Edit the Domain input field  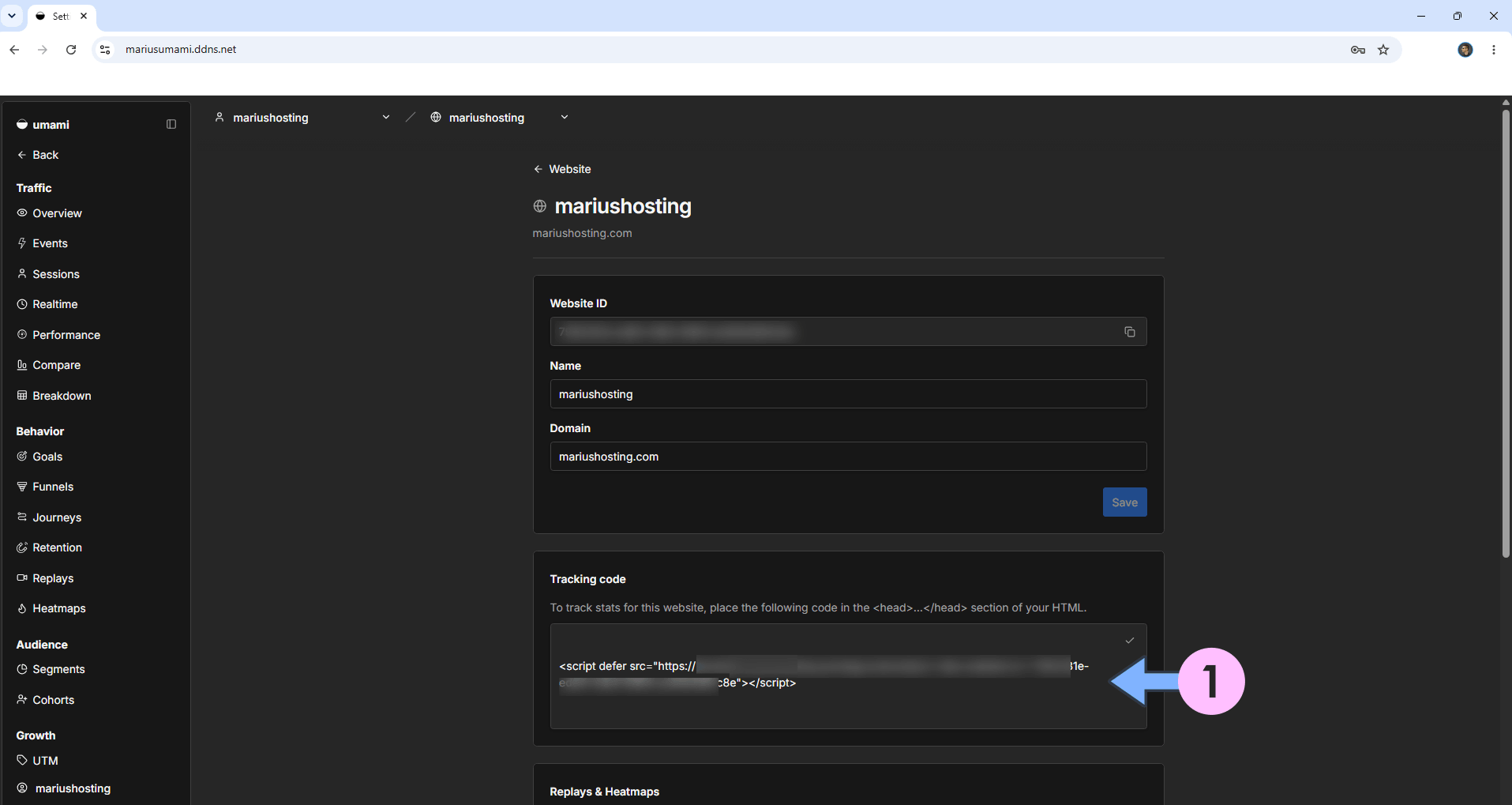(x=848, y=457)
